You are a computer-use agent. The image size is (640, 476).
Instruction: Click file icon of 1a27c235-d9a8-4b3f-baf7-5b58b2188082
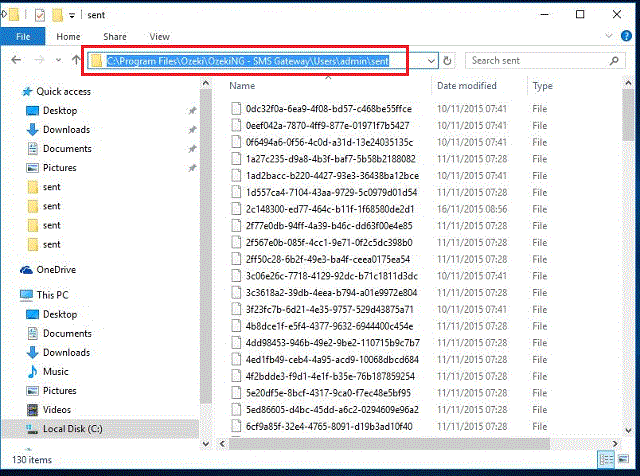(x=236, y=159)
